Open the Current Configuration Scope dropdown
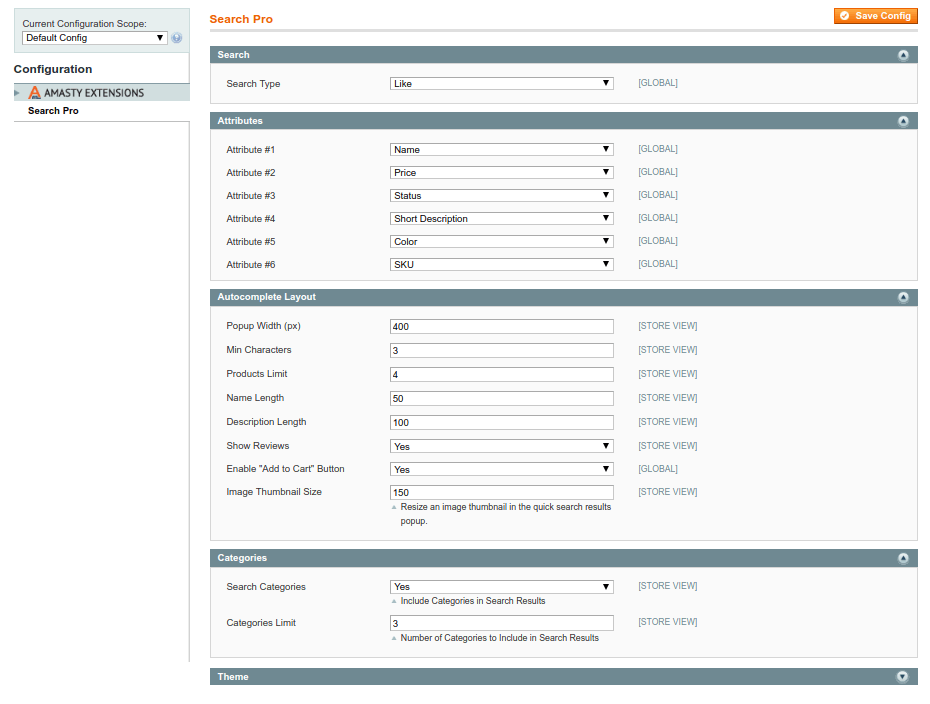 tap(95, 38)
